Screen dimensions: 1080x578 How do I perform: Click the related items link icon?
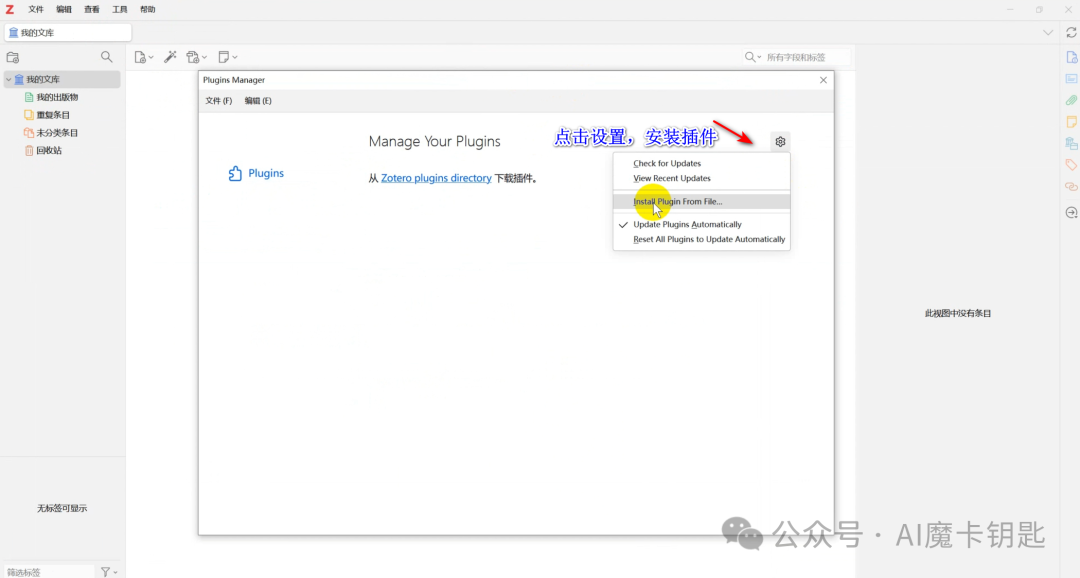(1071, 187)
